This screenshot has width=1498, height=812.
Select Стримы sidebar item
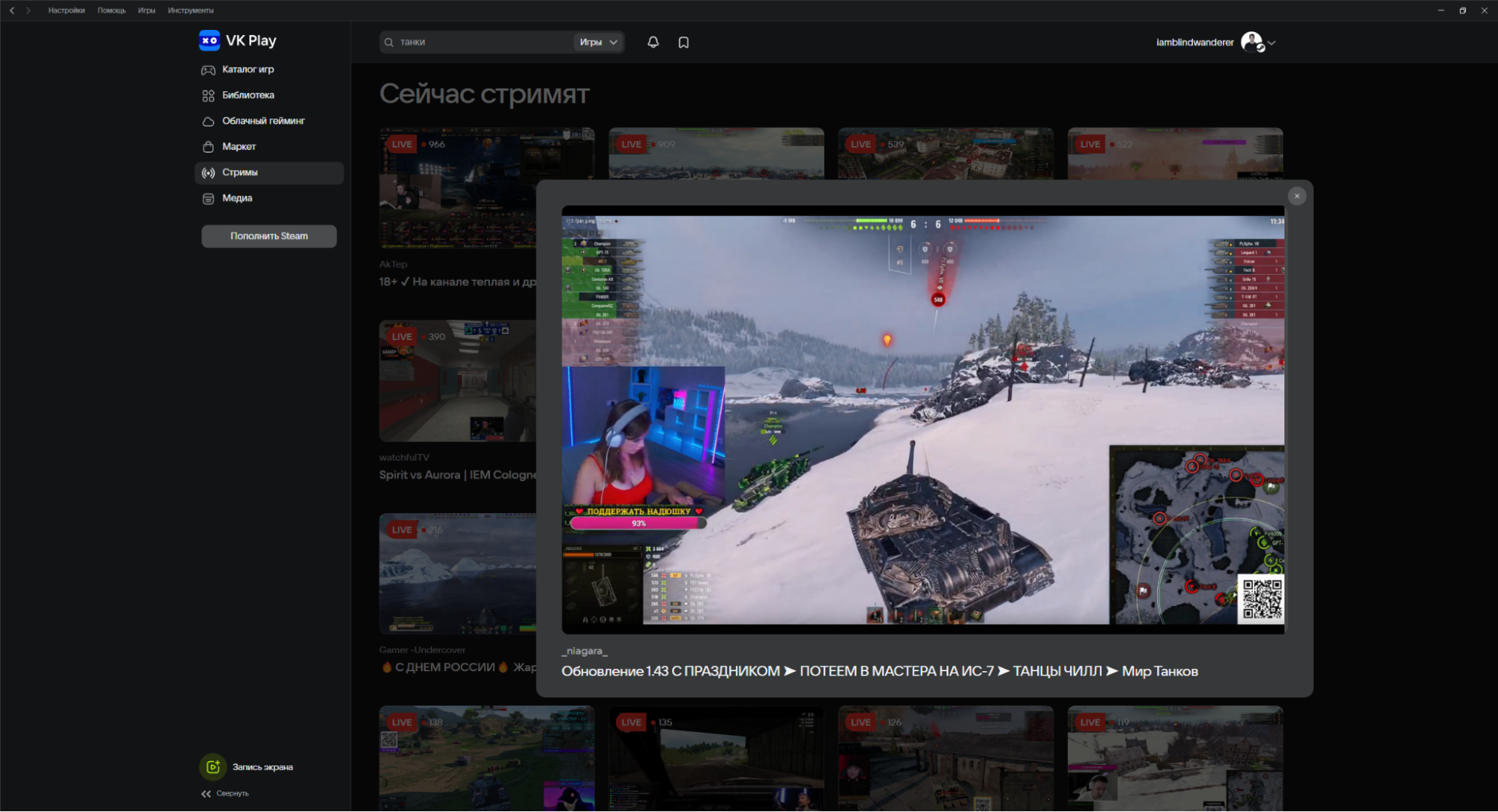[269, 172]
